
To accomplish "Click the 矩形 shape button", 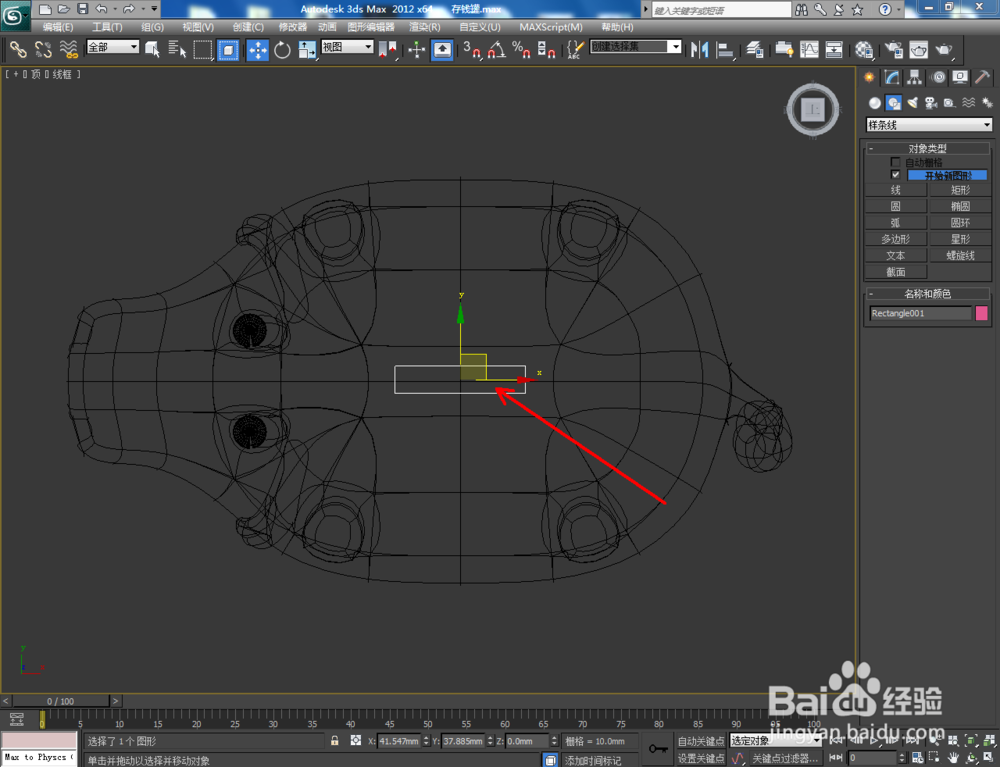I will pyautogui.click(x=960, y=190).
